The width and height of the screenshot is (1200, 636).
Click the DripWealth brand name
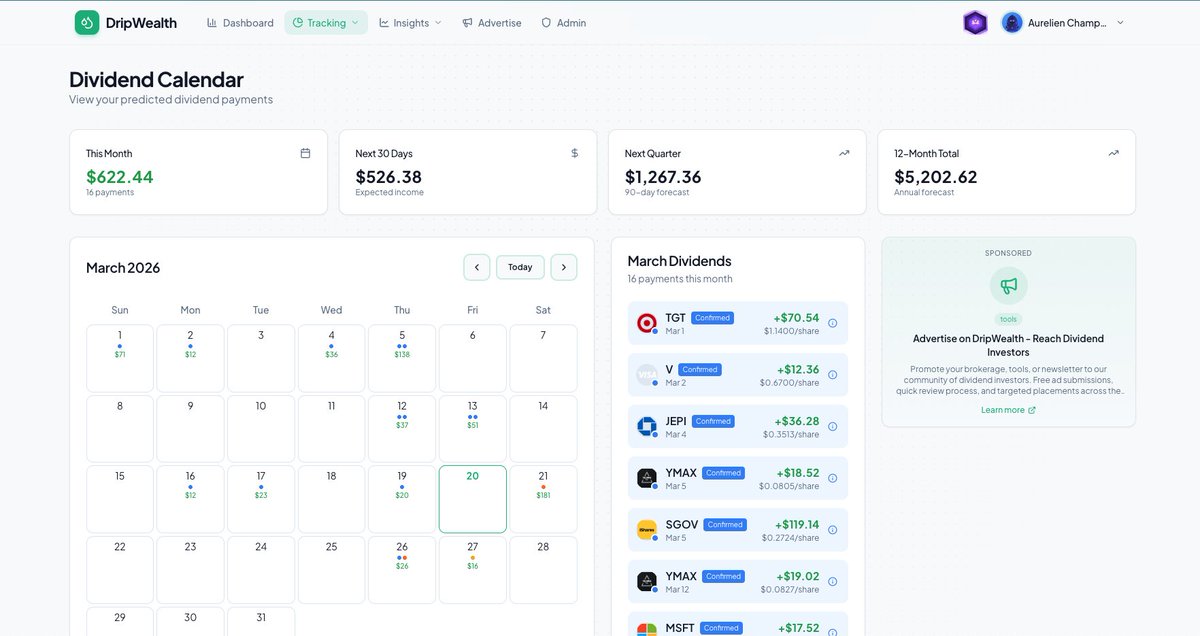pos(141,23)
